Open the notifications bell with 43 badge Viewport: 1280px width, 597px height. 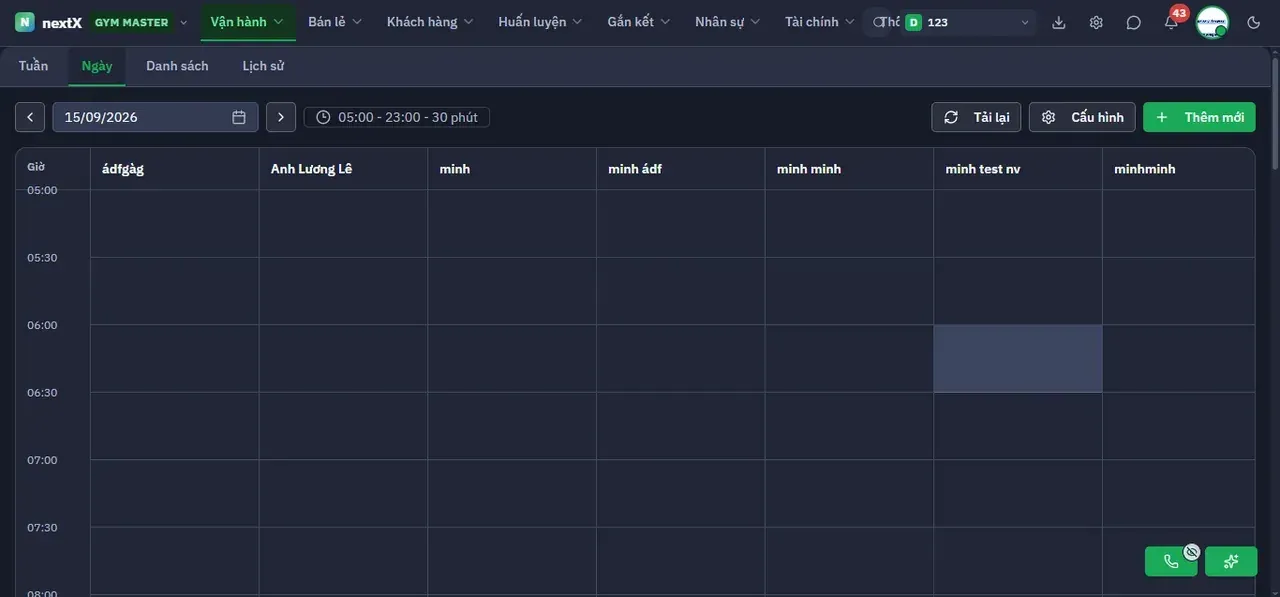pos(1171,22)
